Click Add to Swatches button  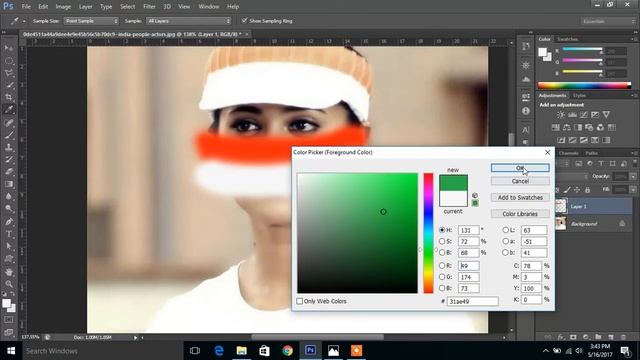pos(520,197)
